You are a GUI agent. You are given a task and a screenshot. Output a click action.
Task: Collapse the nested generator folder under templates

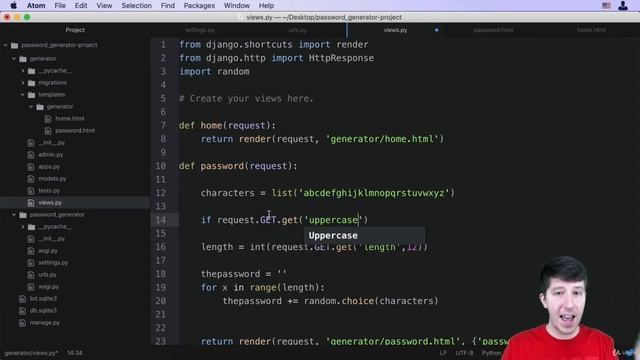pos(31,107)
